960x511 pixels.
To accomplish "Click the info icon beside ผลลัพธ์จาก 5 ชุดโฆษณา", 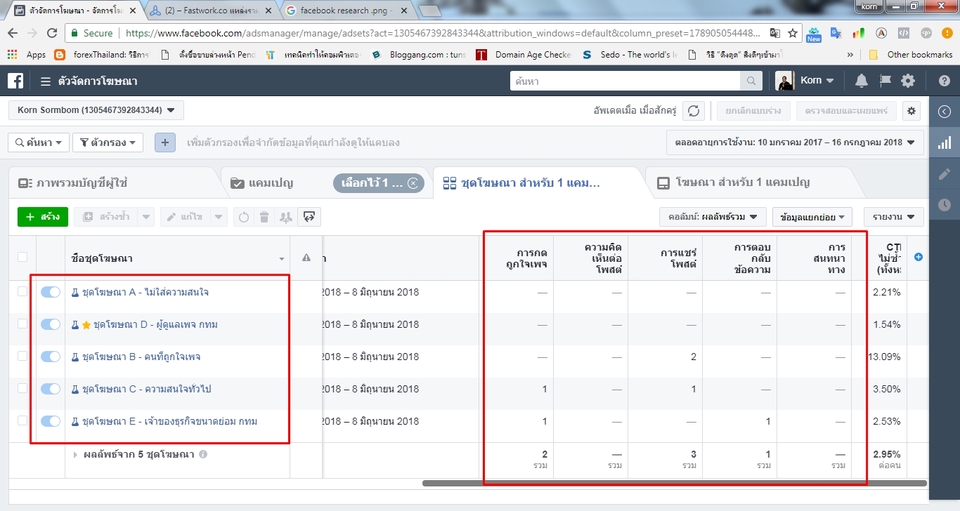I will tap(203, 454).
